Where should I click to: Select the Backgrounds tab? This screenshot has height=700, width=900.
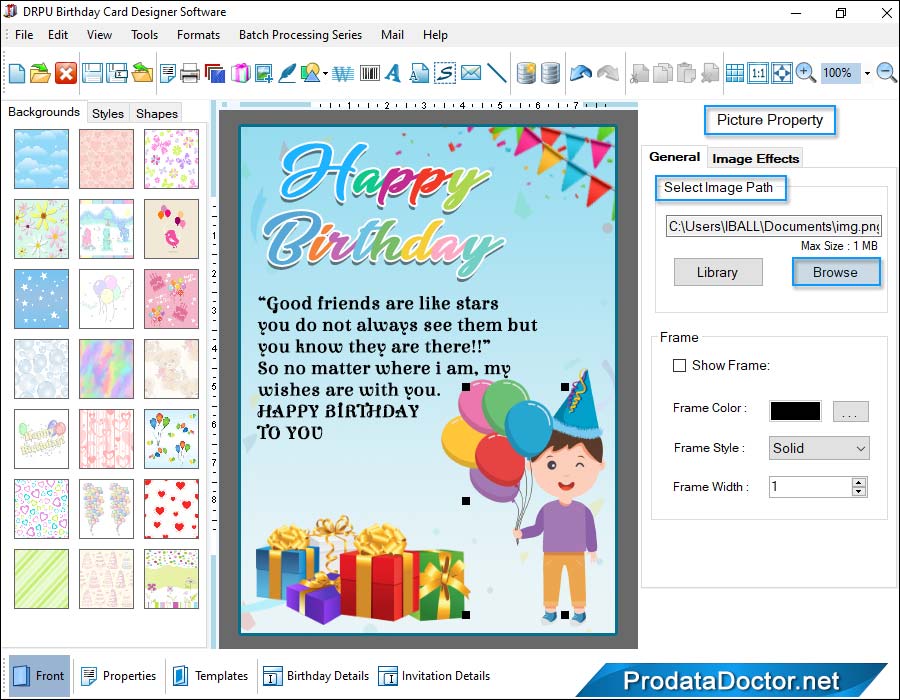coord(44,112)
